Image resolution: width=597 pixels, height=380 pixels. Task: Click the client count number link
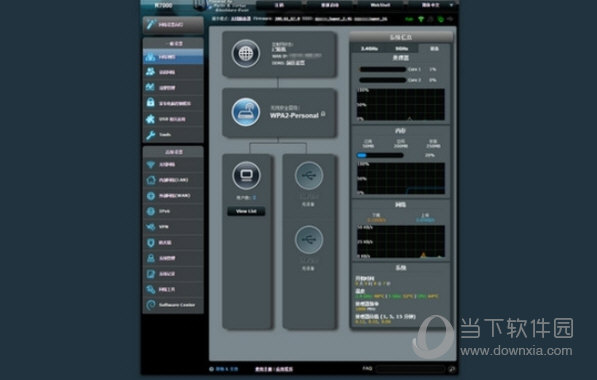pyautogui.click(x=254, y=198)
